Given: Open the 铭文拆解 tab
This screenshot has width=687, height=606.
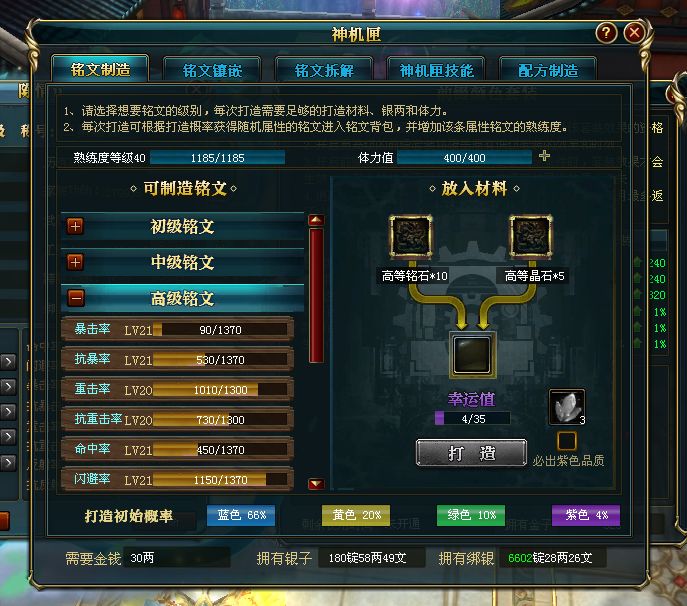Looking at the screenshot, I should 324,70.
